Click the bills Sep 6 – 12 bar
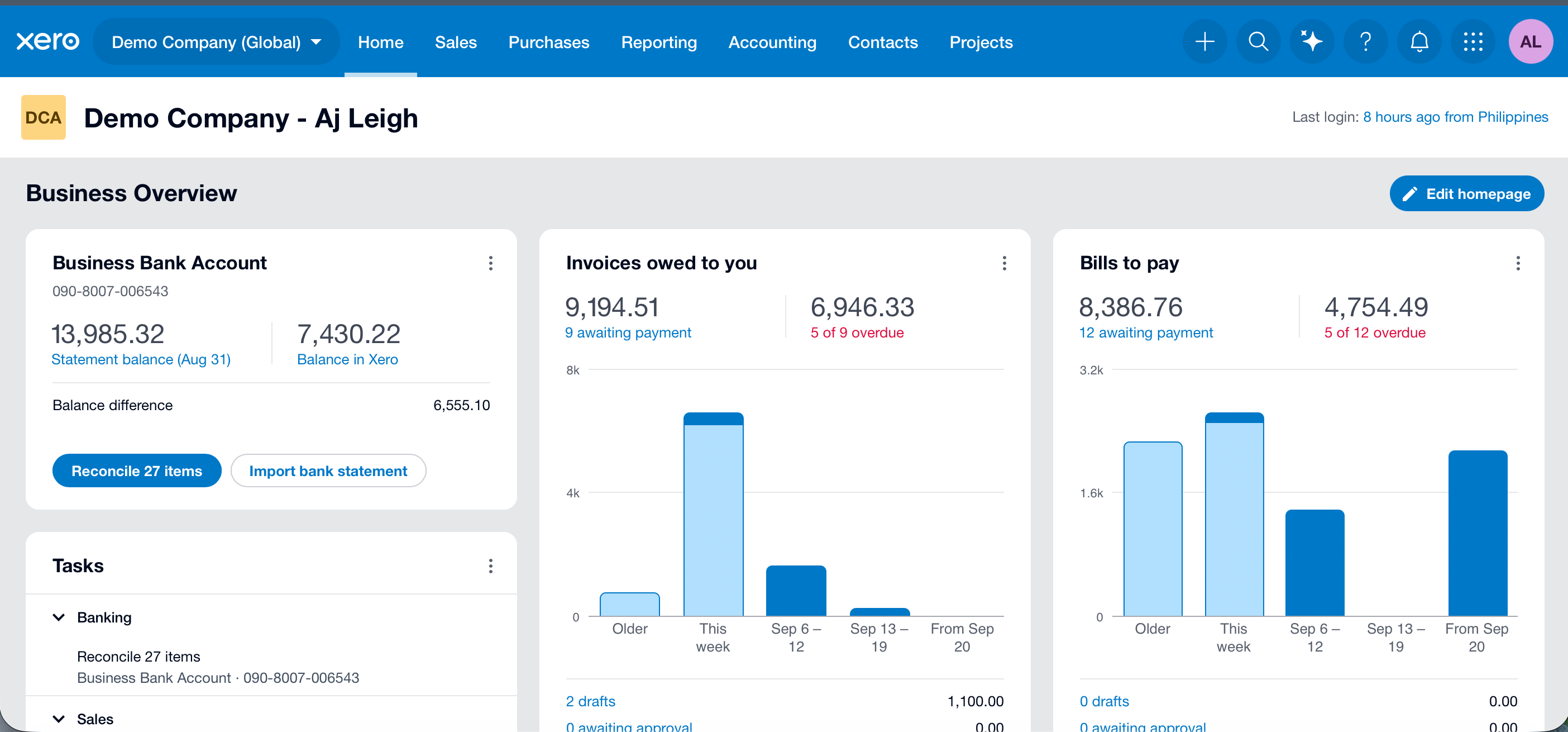Image resolution: width=1568 pixels, height=732 pixels. (x=1315, y=563)
